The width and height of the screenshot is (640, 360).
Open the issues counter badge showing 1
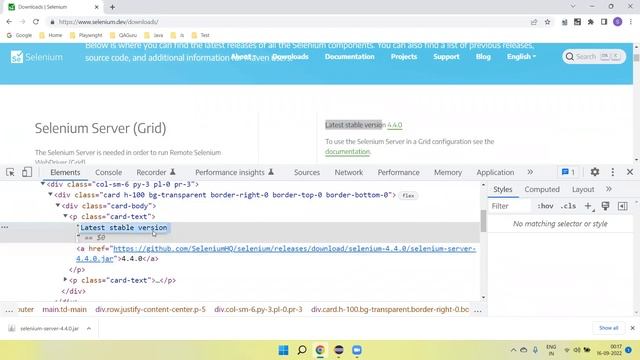pos(568,172)
